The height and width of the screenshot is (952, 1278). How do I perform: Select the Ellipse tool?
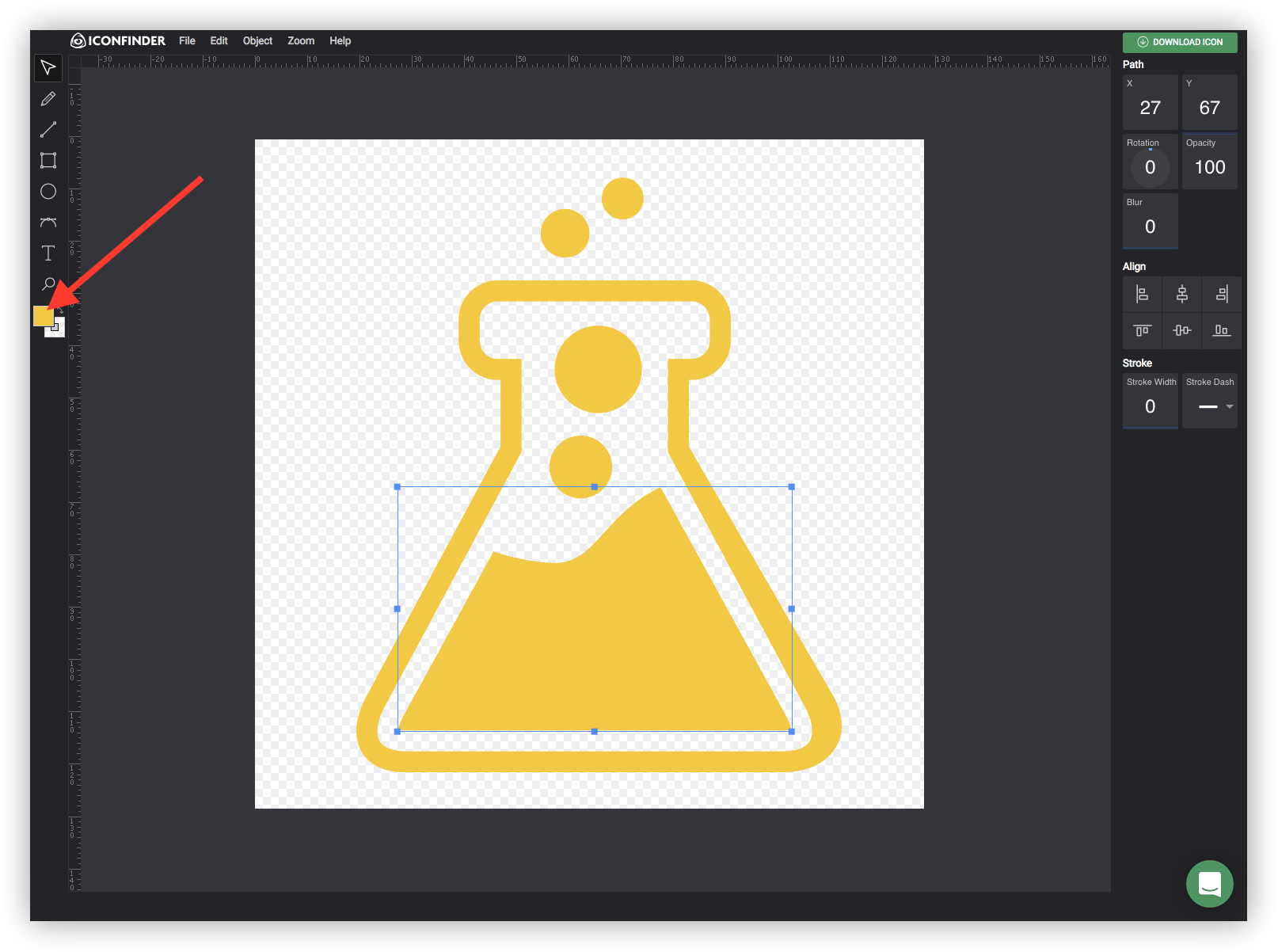(x=48, y=192)
